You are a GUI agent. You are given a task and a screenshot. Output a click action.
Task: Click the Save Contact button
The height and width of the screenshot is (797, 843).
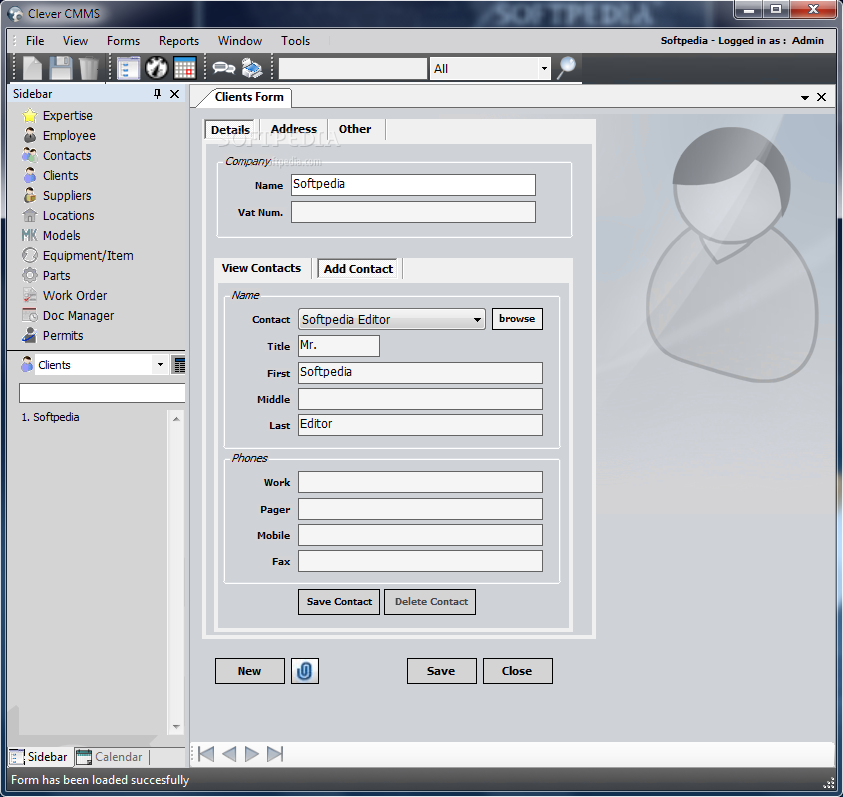point(339,602)
